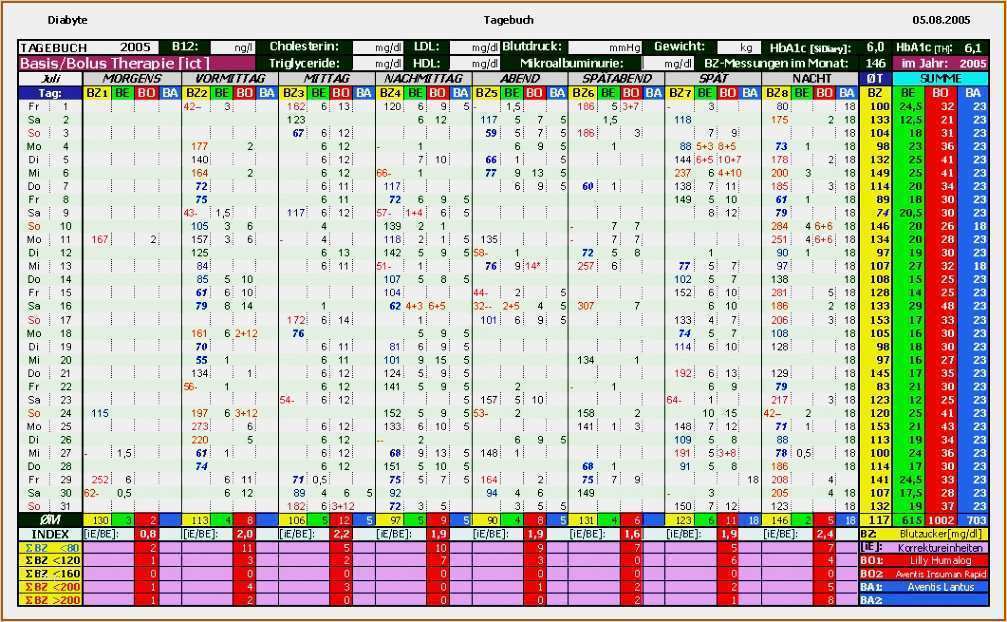The height and width of the screenshot is (622, 1007).
Task: Click the Mikroalbuminurie mg/dl field
Action: click(x=666, y=63)
